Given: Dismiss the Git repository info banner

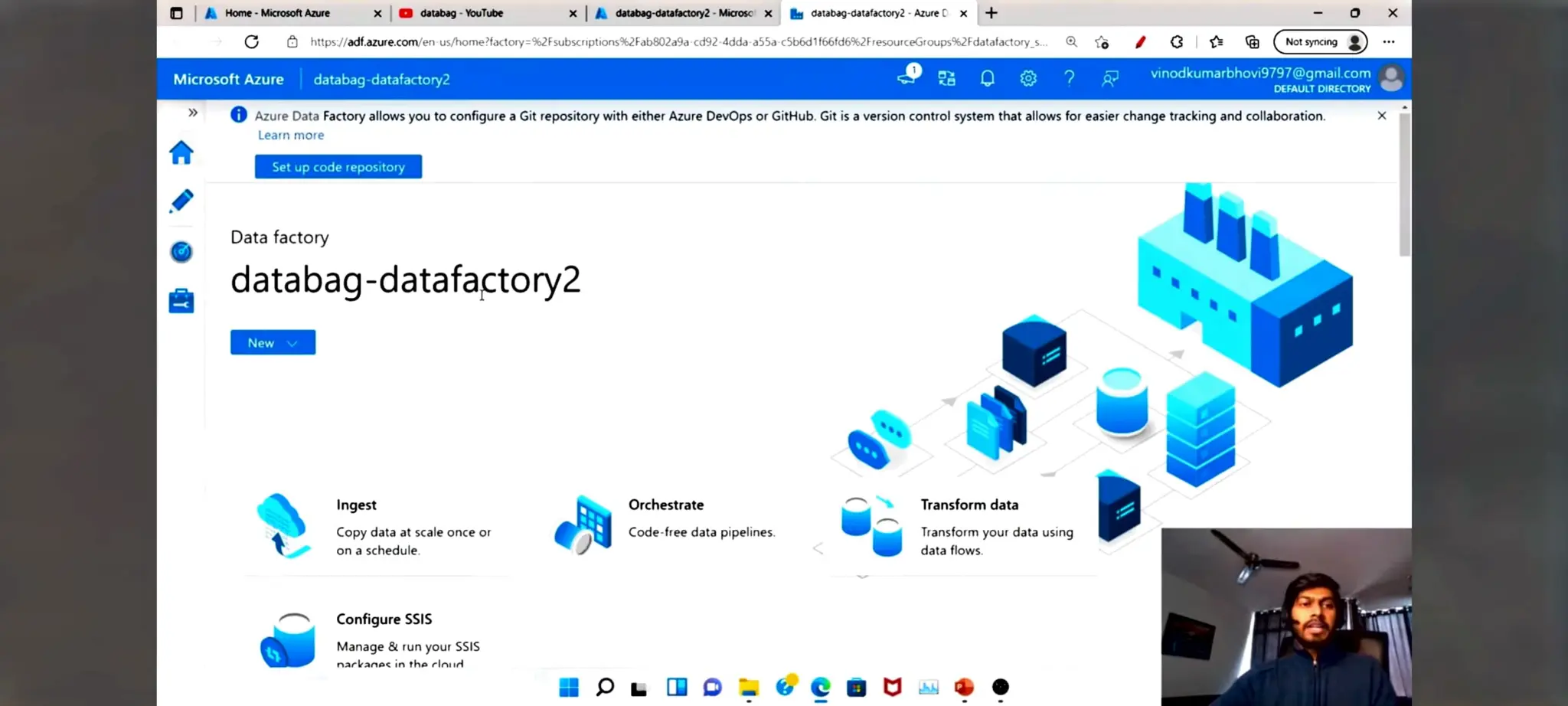Looking at the screenshot, I should [1382, 116].
